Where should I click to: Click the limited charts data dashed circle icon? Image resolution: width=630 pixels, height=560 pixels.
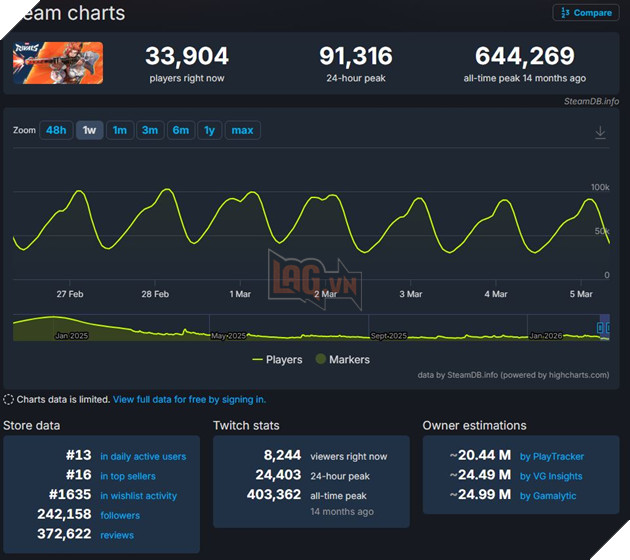[9, 399]
